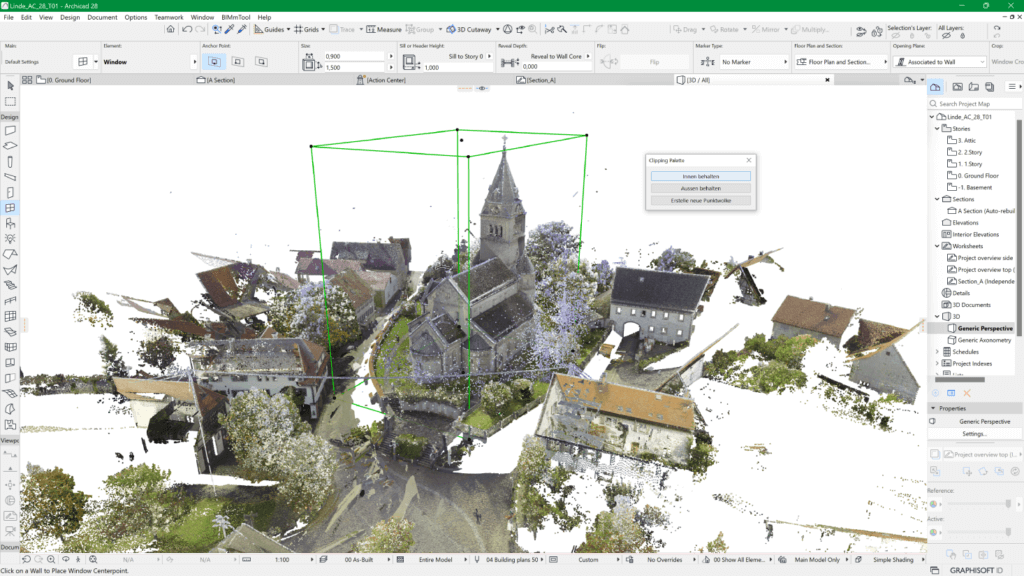
Task: Select the Marquee tool
Action: (10, 101)
